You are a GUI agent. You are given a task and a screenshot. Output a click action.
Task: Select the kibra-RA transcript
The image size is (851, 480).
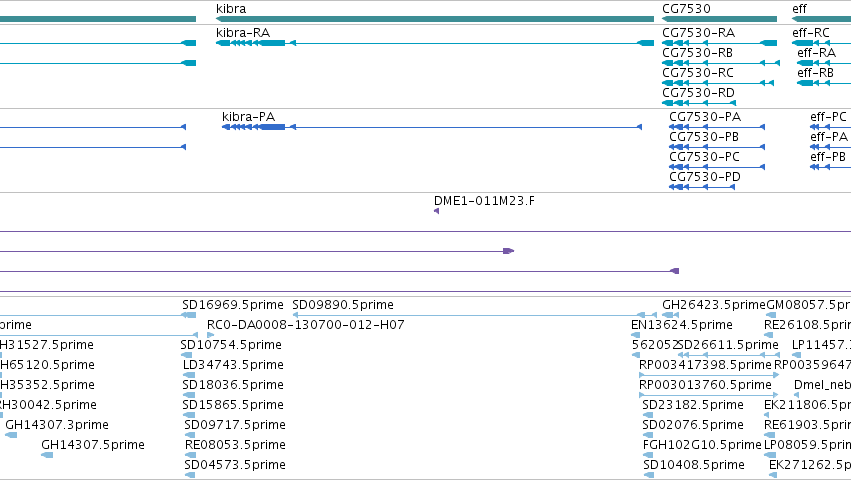[435, 43]
